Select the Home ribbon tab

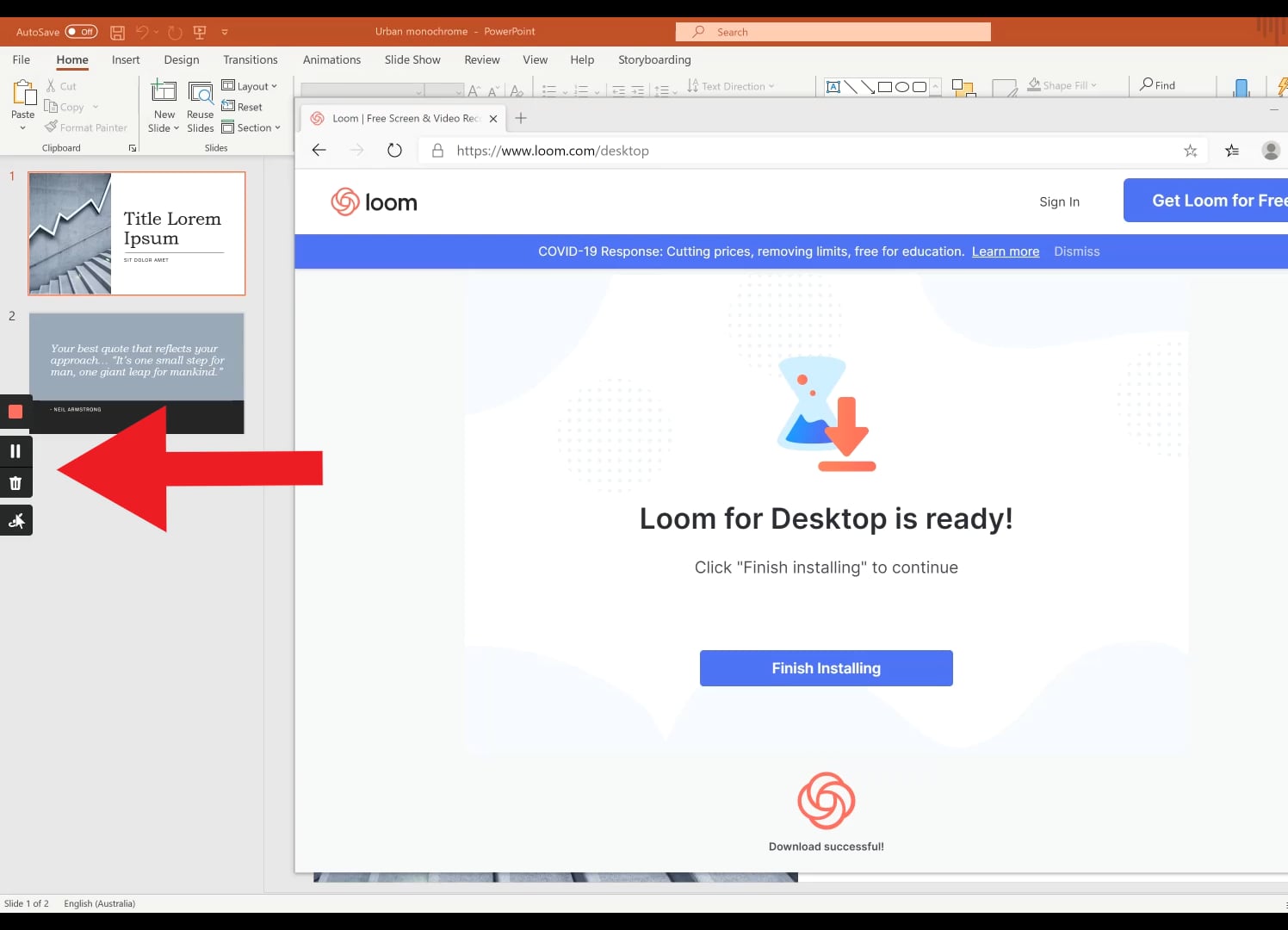pos(72,59)
